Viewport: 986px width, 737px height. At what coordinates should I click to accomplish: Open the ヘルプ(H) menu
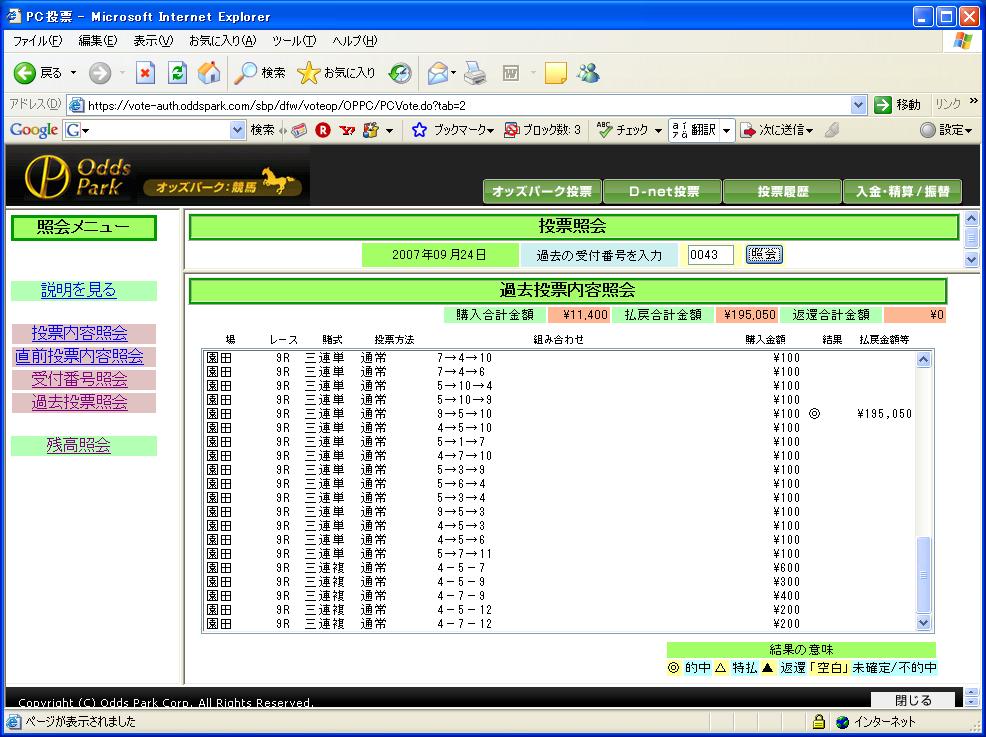(355, 41)
